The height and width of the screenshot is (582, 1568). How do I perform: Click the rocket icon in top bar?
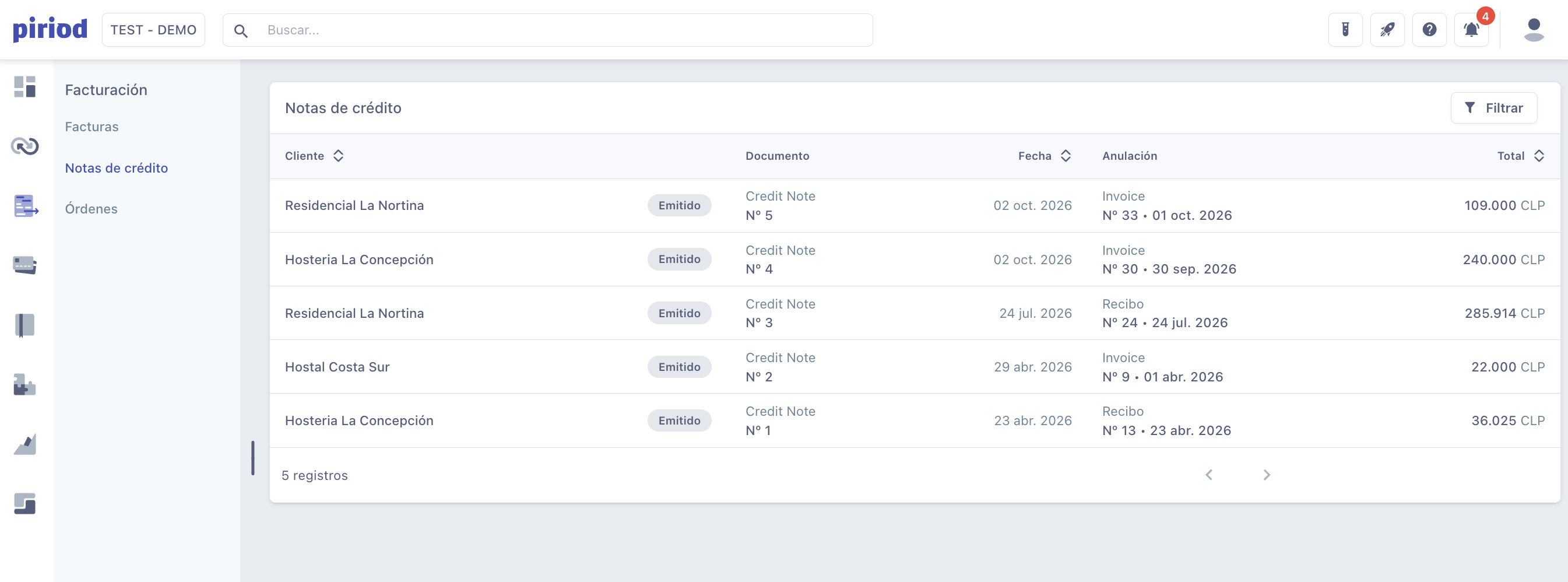[1387, 30]
